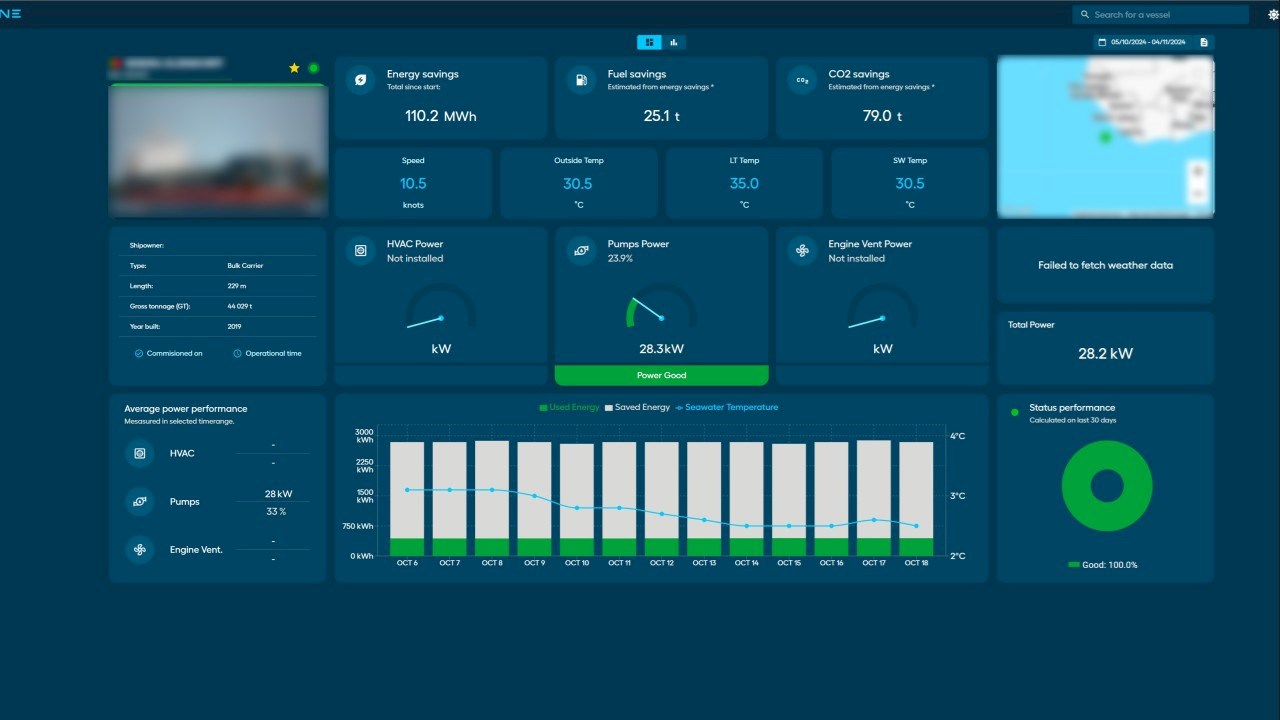This screenshot has width=1280, height=720.
Task: Click the Engine Vent Power fan icon
Action: point(802,250)
